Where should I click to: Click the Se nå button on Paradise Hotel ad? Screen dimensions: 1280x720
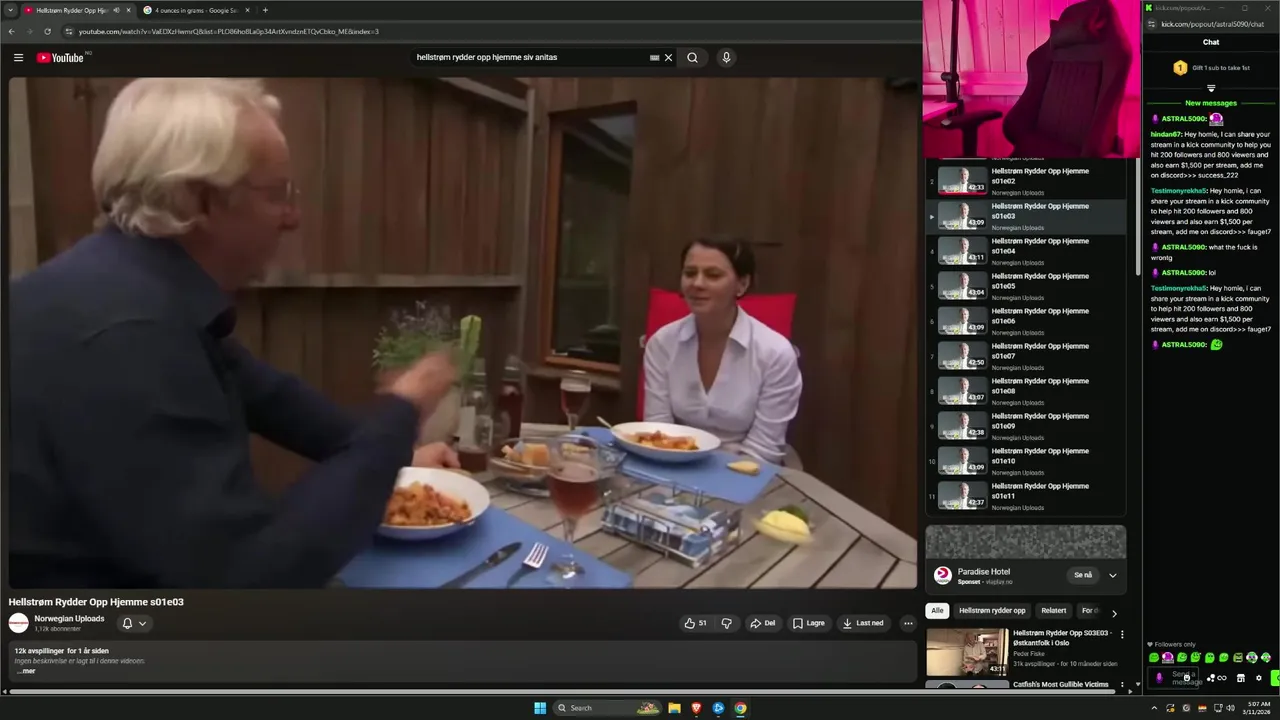click(1083, 575)
